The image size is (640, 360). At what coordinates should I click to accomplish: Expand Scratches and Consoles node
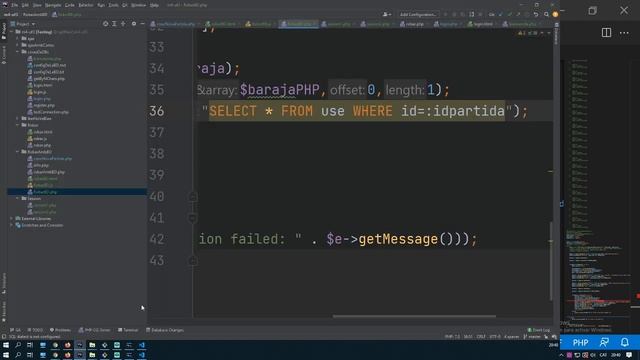point(12,225)
